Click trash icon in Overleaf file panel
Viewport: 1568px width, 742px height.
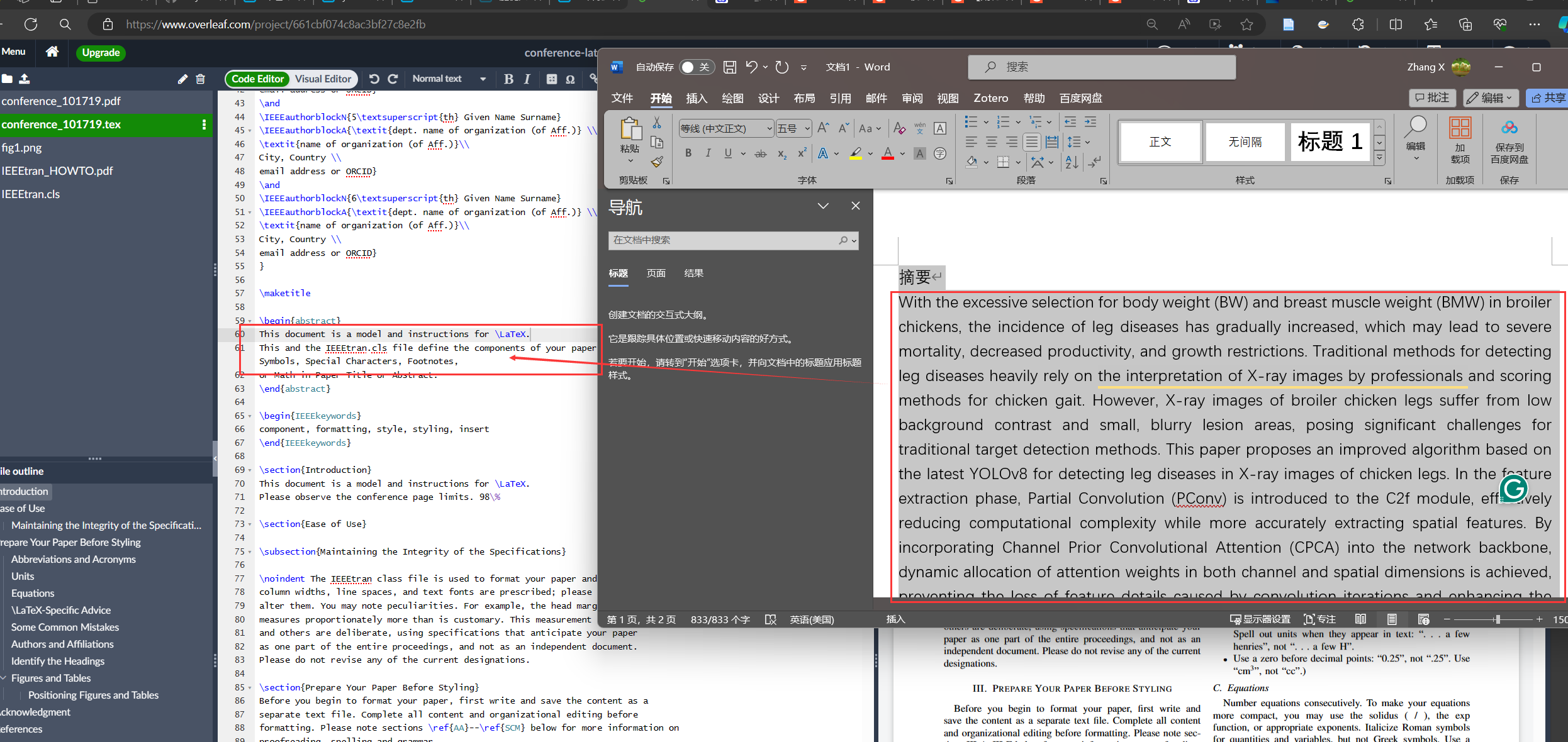[x=201, y=79]
